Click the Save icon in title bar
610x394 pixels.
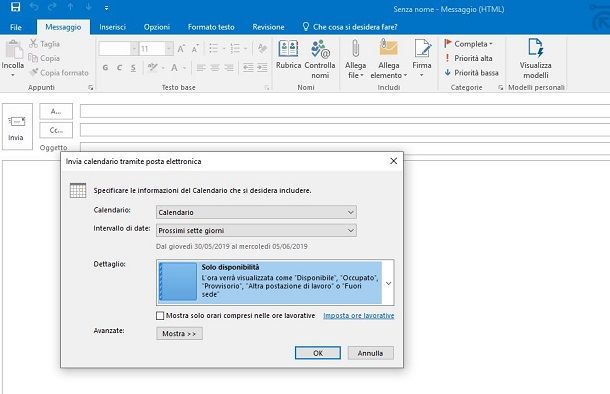pyautogui.click(x=15, y=7)
